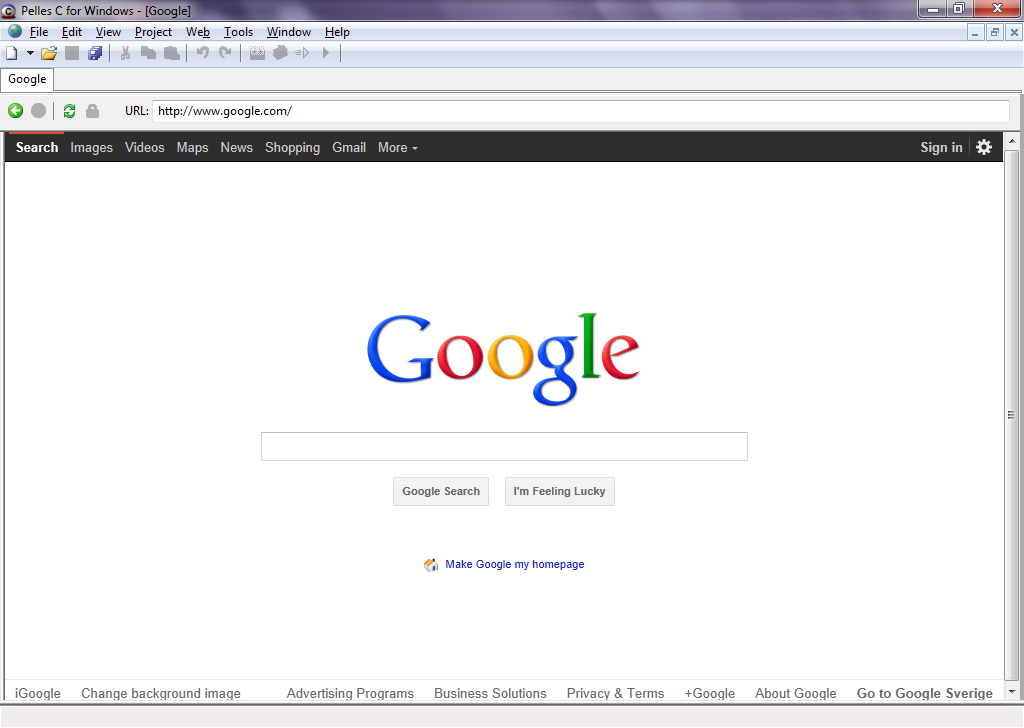
Task: Click Go to Google Sverige link
Action: click(x=925, y=693)
